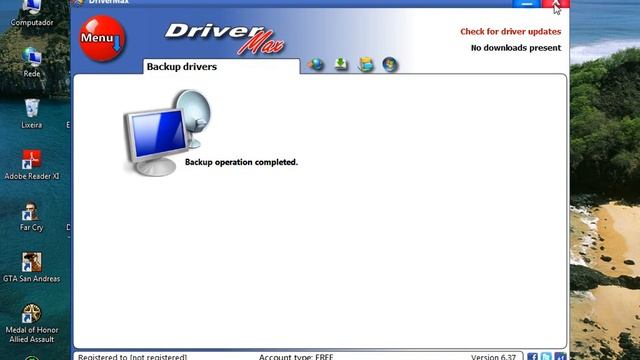Select the Adobe Reader XI shortcut
The width and height of the screenshot is (640, 360).
click(x=32, y=165)
